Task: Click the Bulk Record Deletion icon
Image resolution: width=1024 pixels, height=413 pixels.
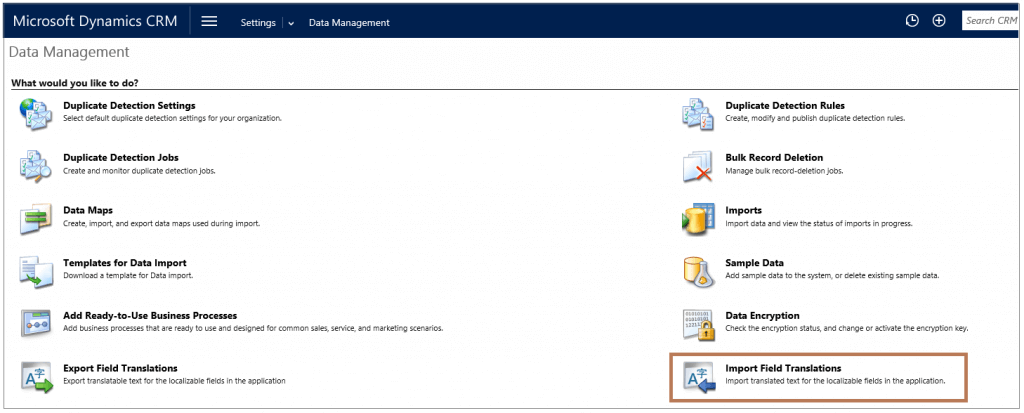Action: (698, 165)
